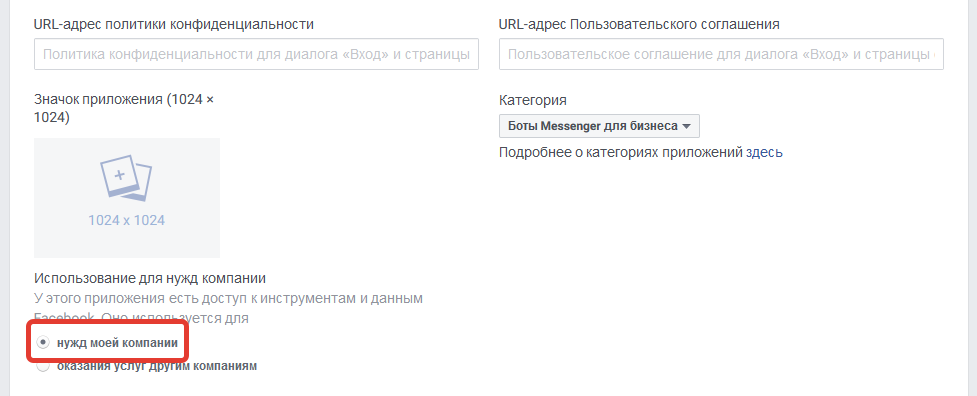Screen dimensions: 977x396
Task: Click the Значок приложения label
Action: click(x=124, y=108)
